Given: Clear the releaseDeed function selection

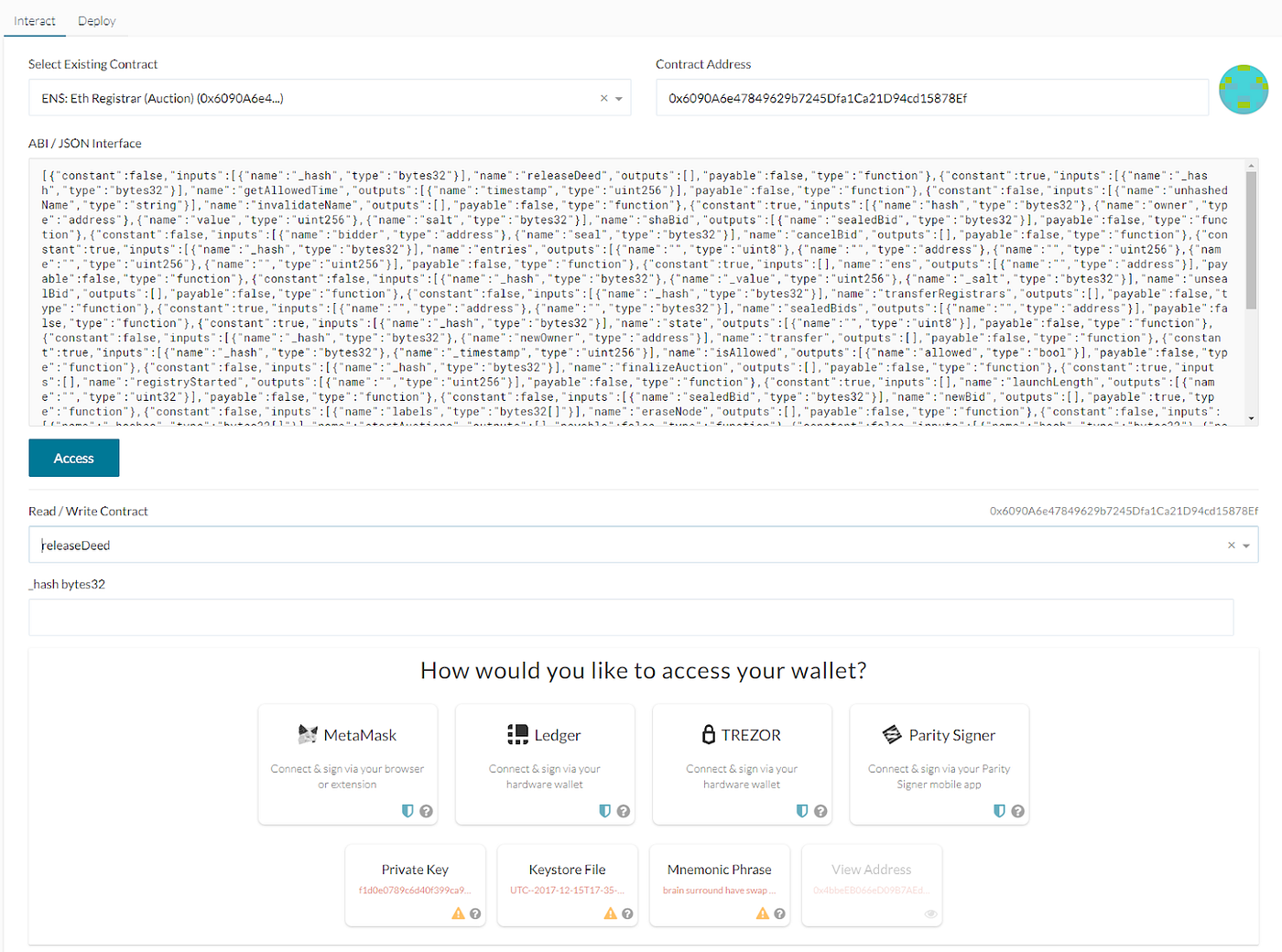Looking at the screenshot, I should (x=1232, y=546).
